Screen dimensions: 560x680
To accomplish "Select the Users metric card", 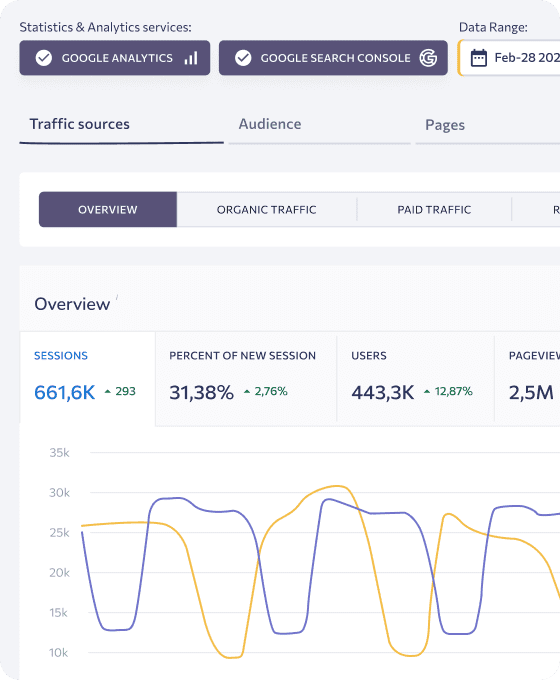I will tap(416, 379).
